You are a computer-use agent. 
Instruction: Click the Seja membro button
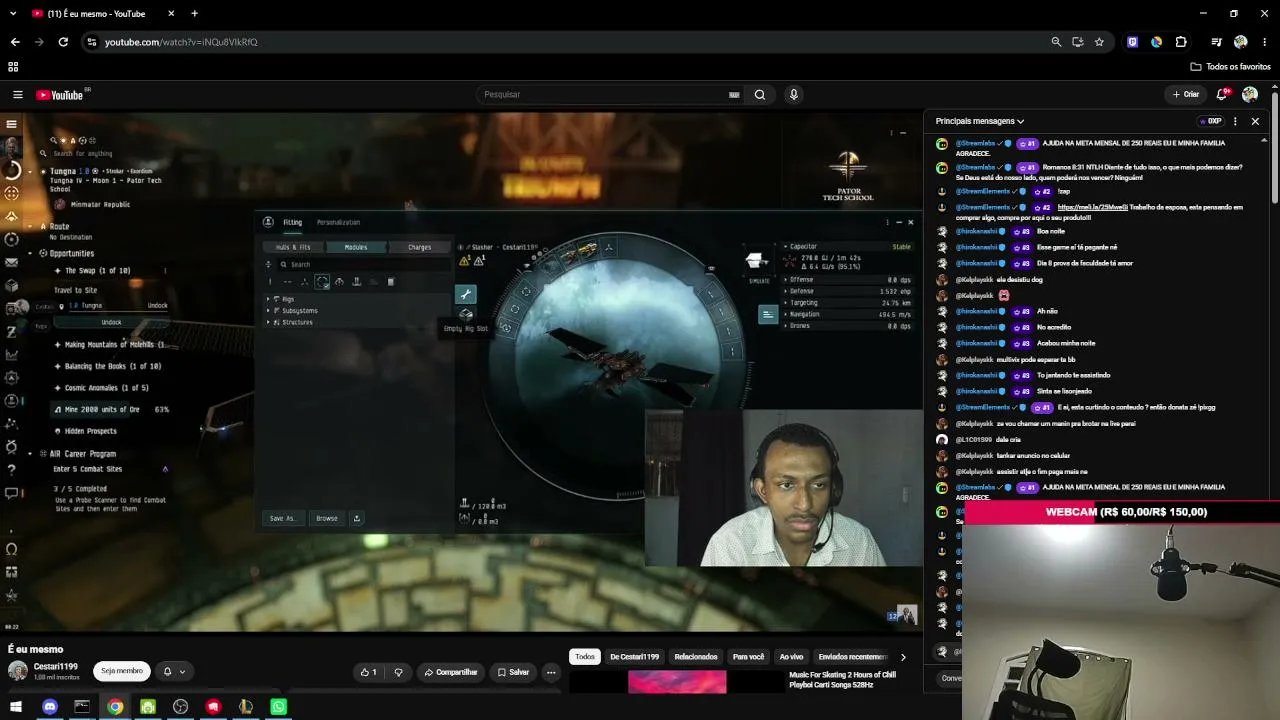tap(122, 671)
